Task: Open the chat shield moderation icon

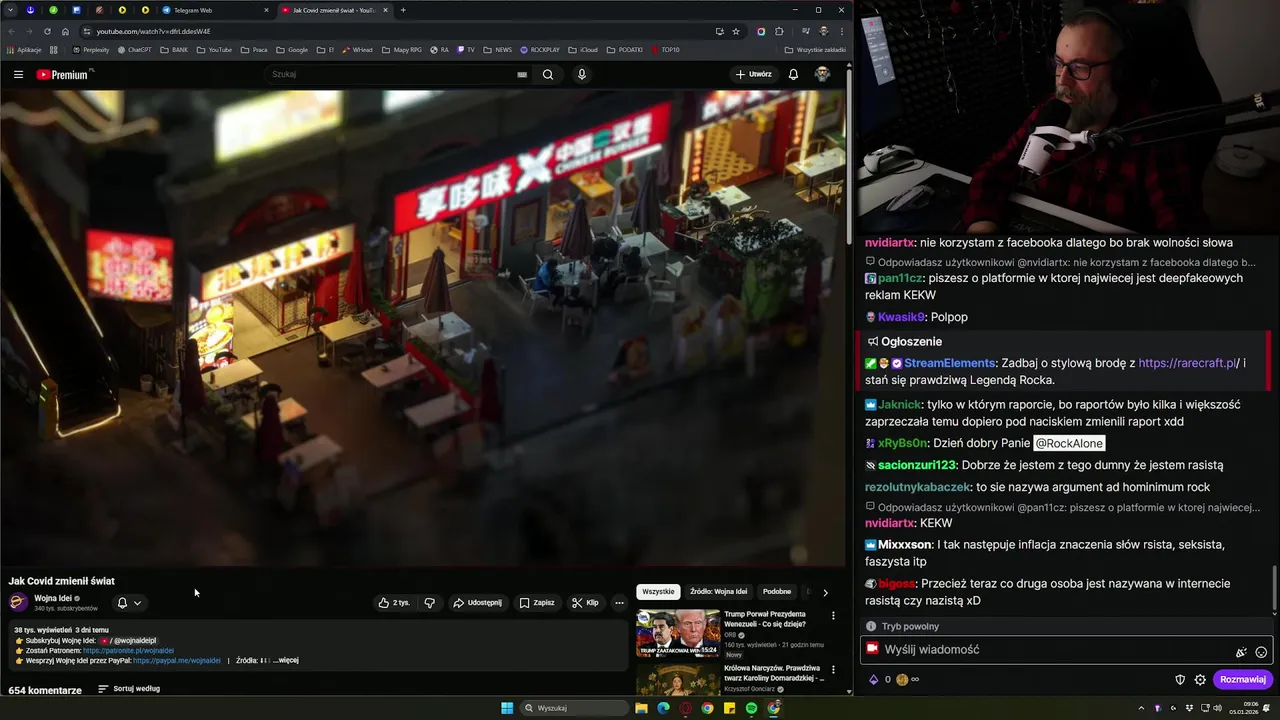Action: pos(1180,680)
